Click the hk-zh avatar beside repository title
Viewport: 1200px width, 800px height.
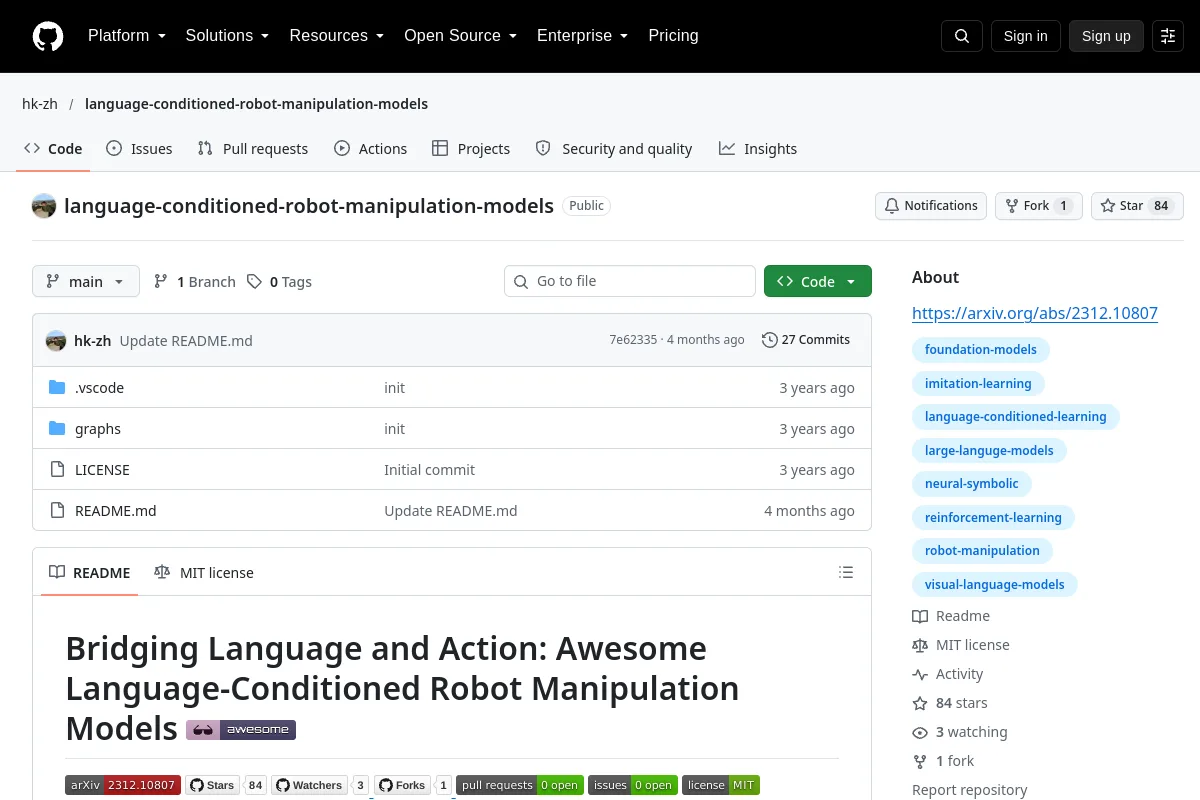(x=44, y=206)
